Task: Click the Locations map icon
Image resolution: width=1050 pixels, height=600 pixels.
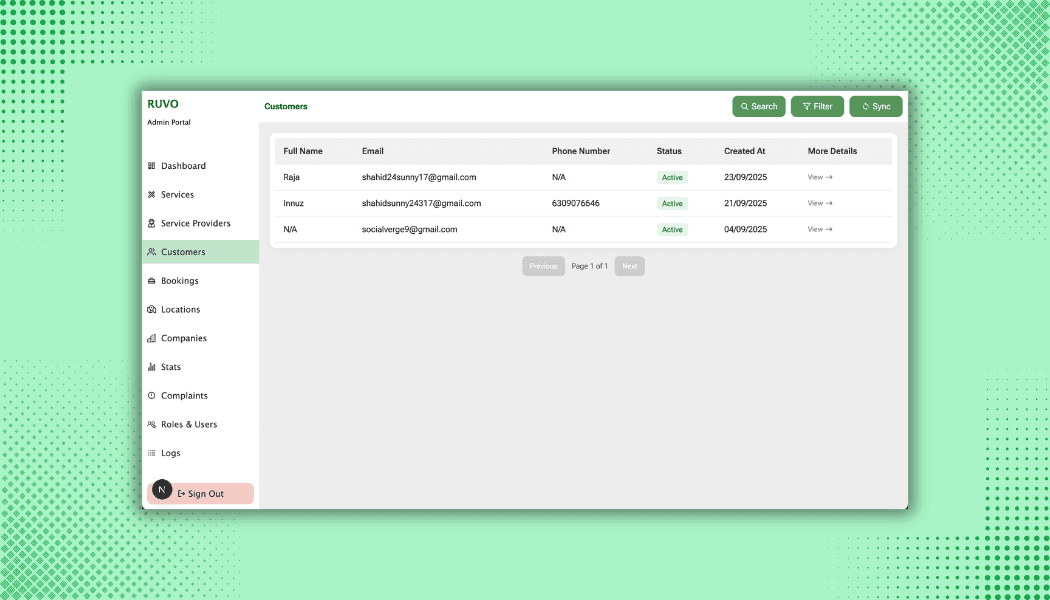Action: point(152,310)
